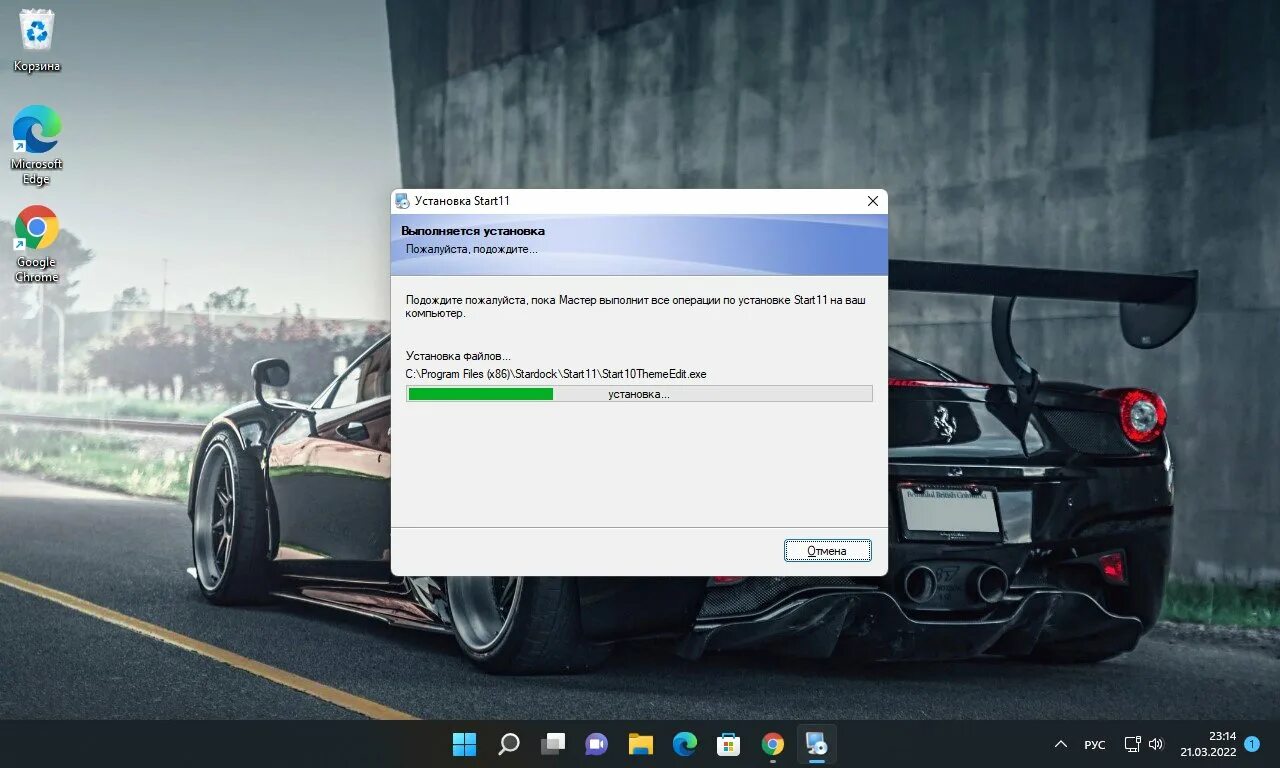Screen dimensions: 1280x768
Task: Show hidden icons tray chevron
Action: point(1061,745)
